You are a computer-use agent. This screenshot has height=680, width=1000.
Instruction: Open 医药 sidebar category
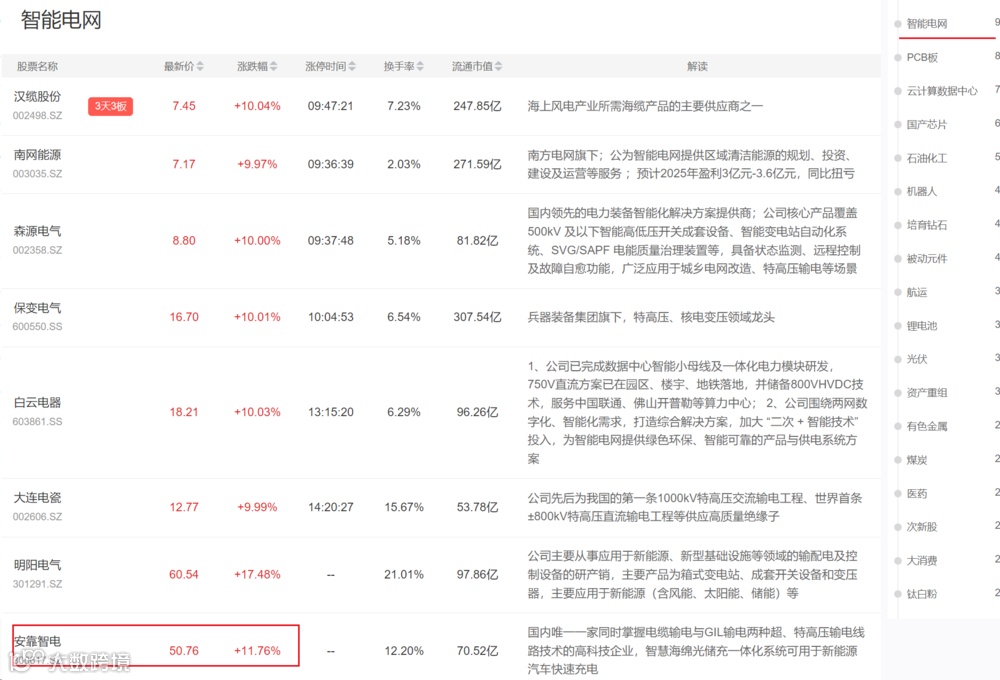(x=916, y=494)
